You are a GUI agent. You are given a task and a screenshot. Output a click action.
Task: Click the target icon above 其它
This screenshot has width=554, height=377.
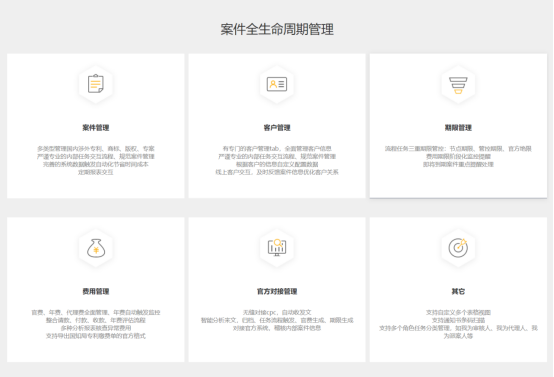[x=458, y=248]
